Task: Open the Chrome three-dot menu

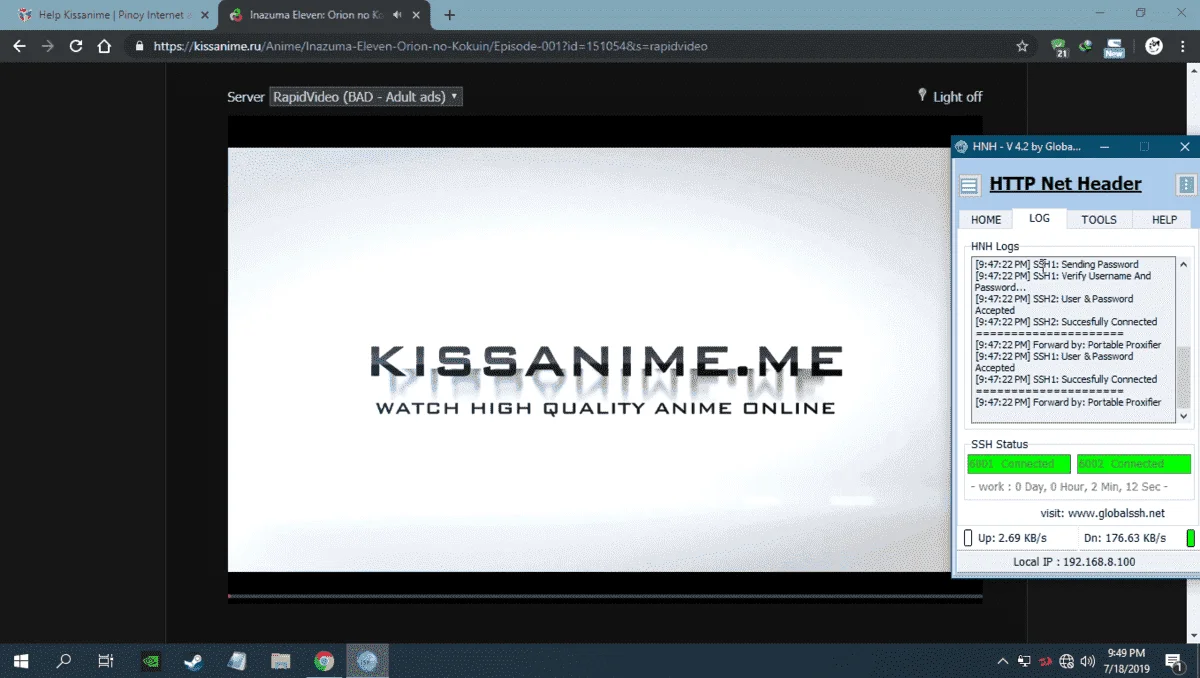Action: tap(1183, 46)
